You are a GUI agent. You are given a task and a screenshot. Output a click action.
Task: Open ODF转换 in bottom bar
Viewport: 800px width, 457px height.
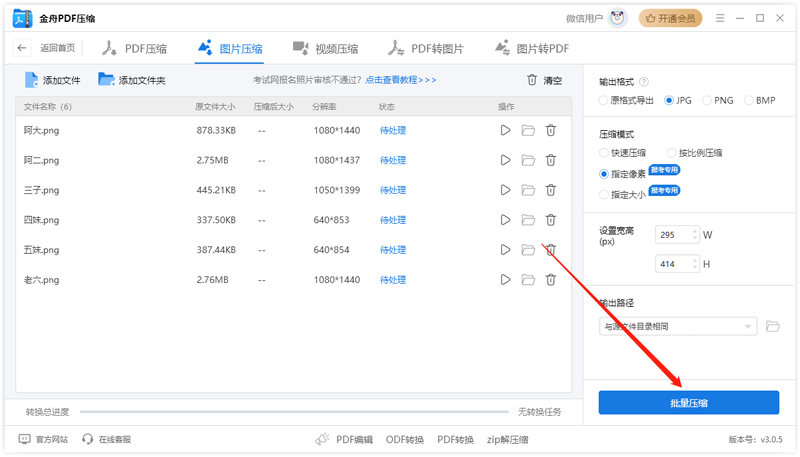click(x=405, y=439)
